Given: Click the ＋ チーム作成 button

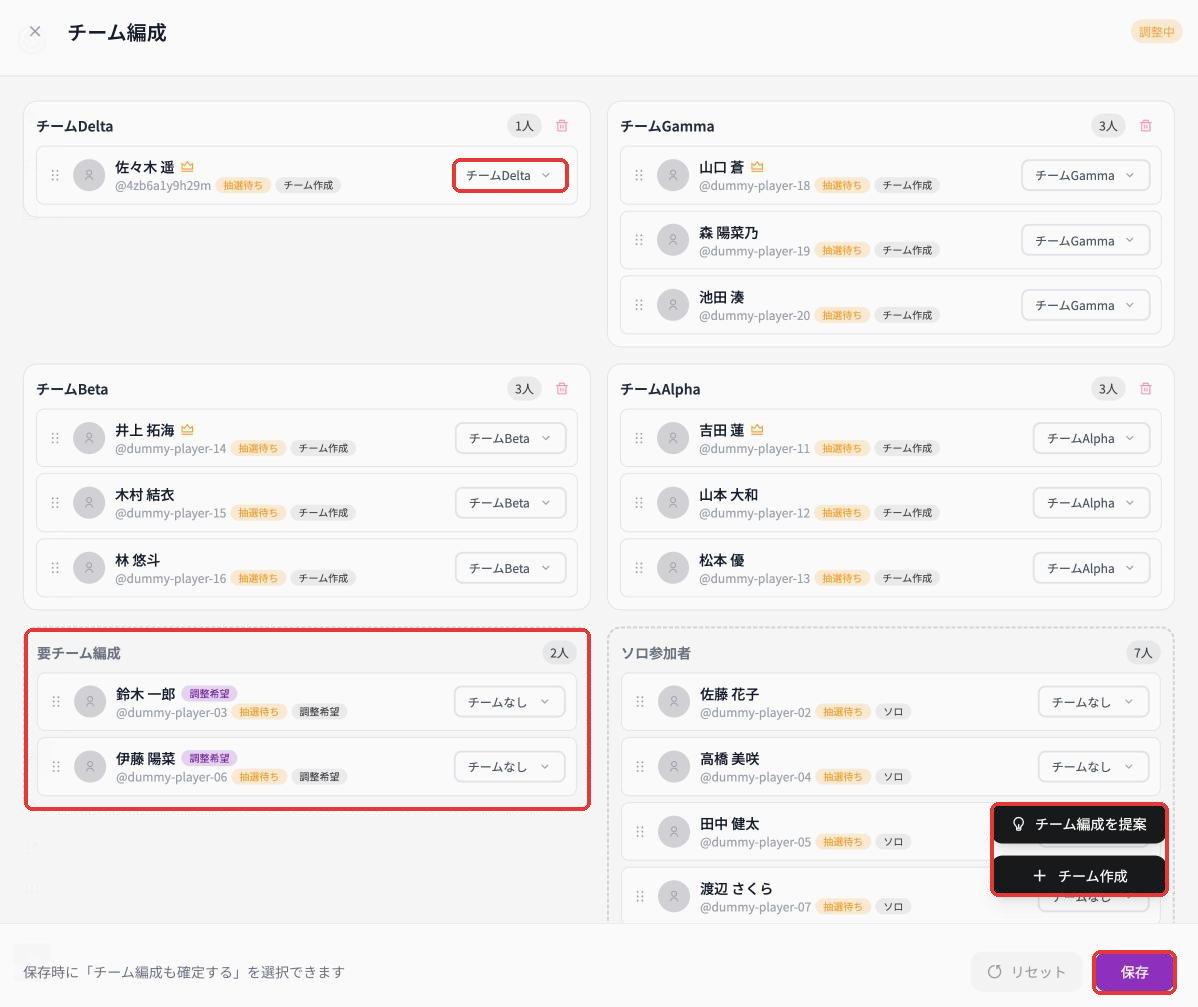Looking at the screenshot, I should 1079,876.
